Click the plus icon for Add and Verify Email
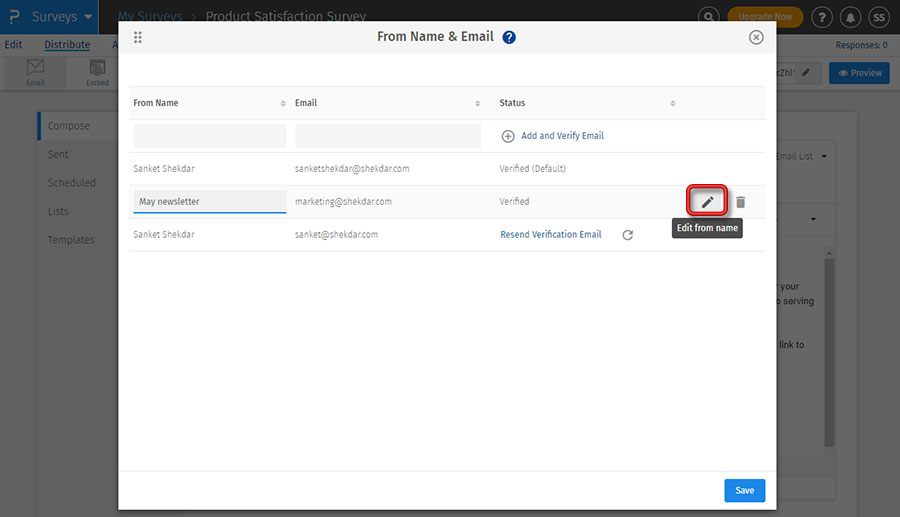The width and height of the screenshot is (900, 517). [x=508, y=136]
